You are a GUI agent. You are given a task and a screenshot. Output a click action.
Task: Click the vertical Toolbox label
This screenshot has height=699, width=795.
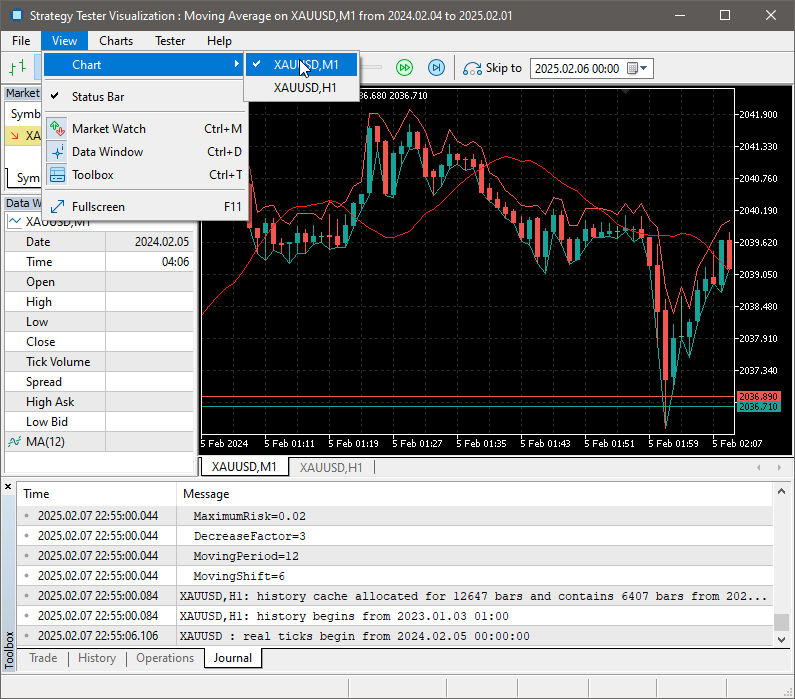[9, 650]
